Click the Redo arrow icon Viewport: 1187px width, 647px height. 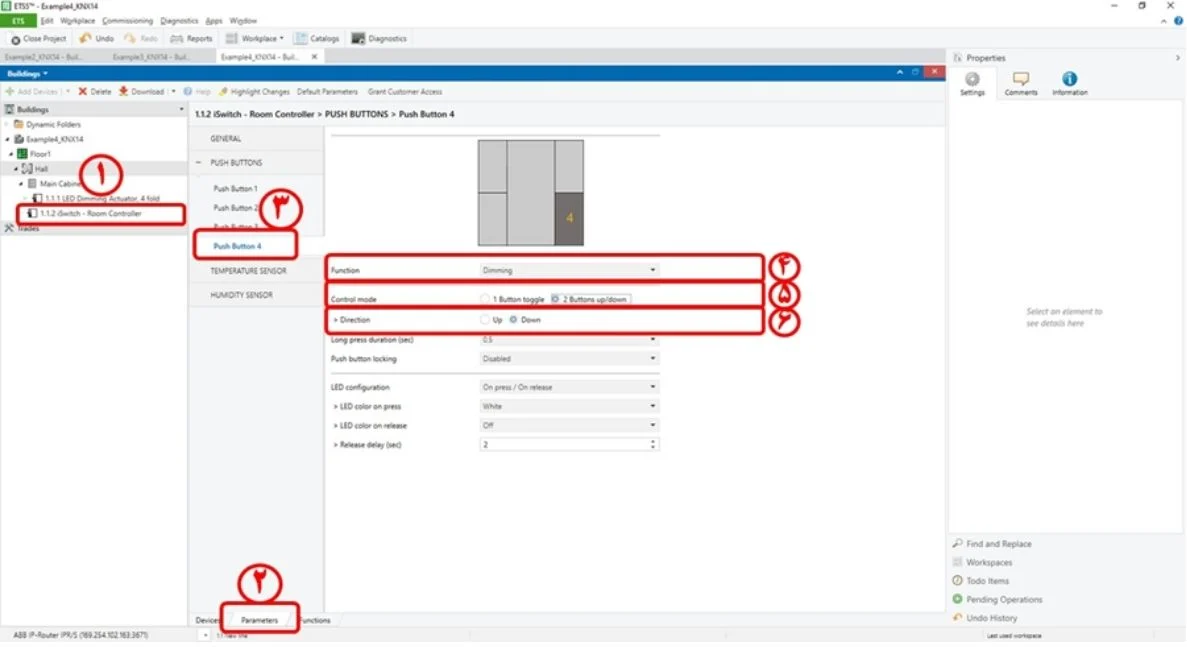point(129,38)
